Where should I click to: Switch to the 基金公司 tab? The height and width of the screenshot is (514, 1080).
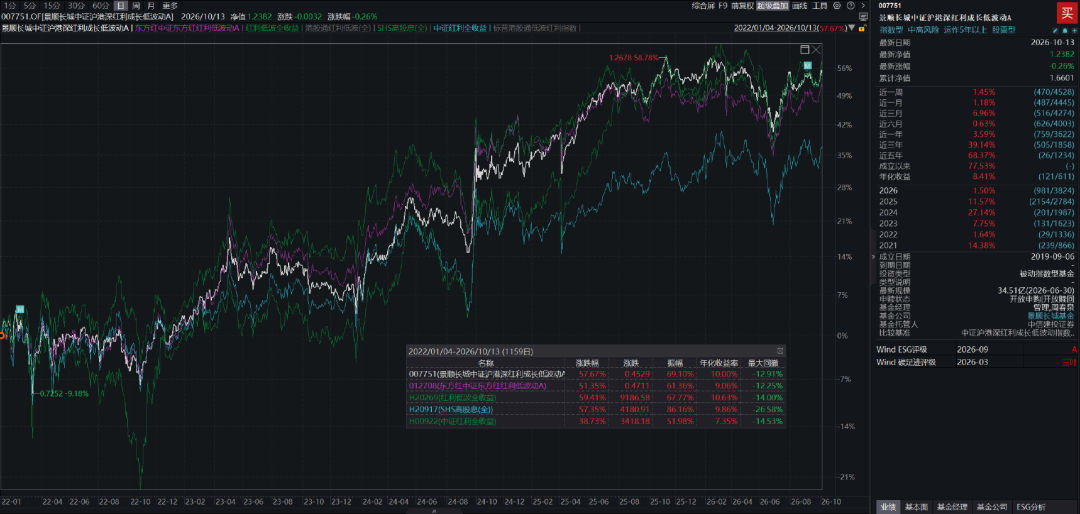coord(992,507)
